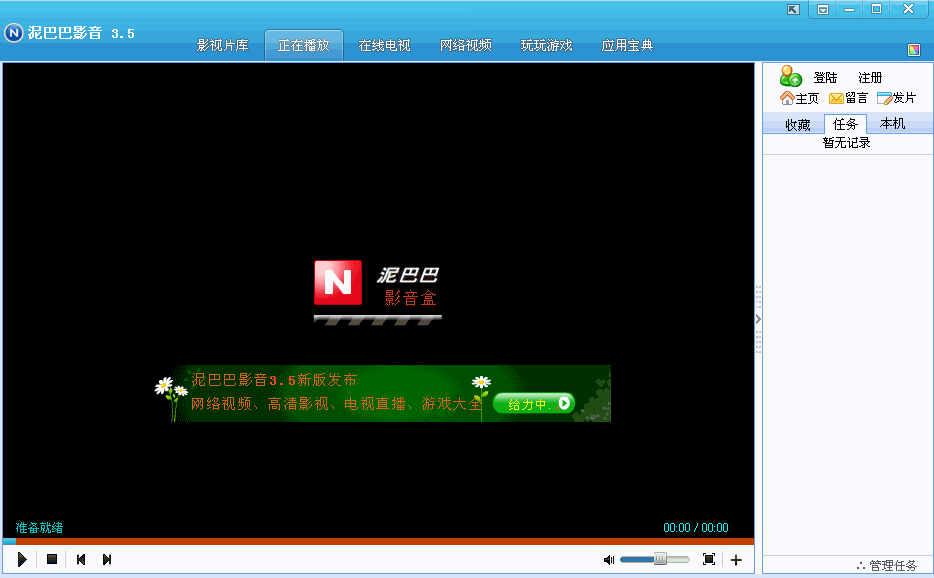Switch to 收藏 favorites tab
The width and height of the screenshot is (934, 578).
click(798, 125)
